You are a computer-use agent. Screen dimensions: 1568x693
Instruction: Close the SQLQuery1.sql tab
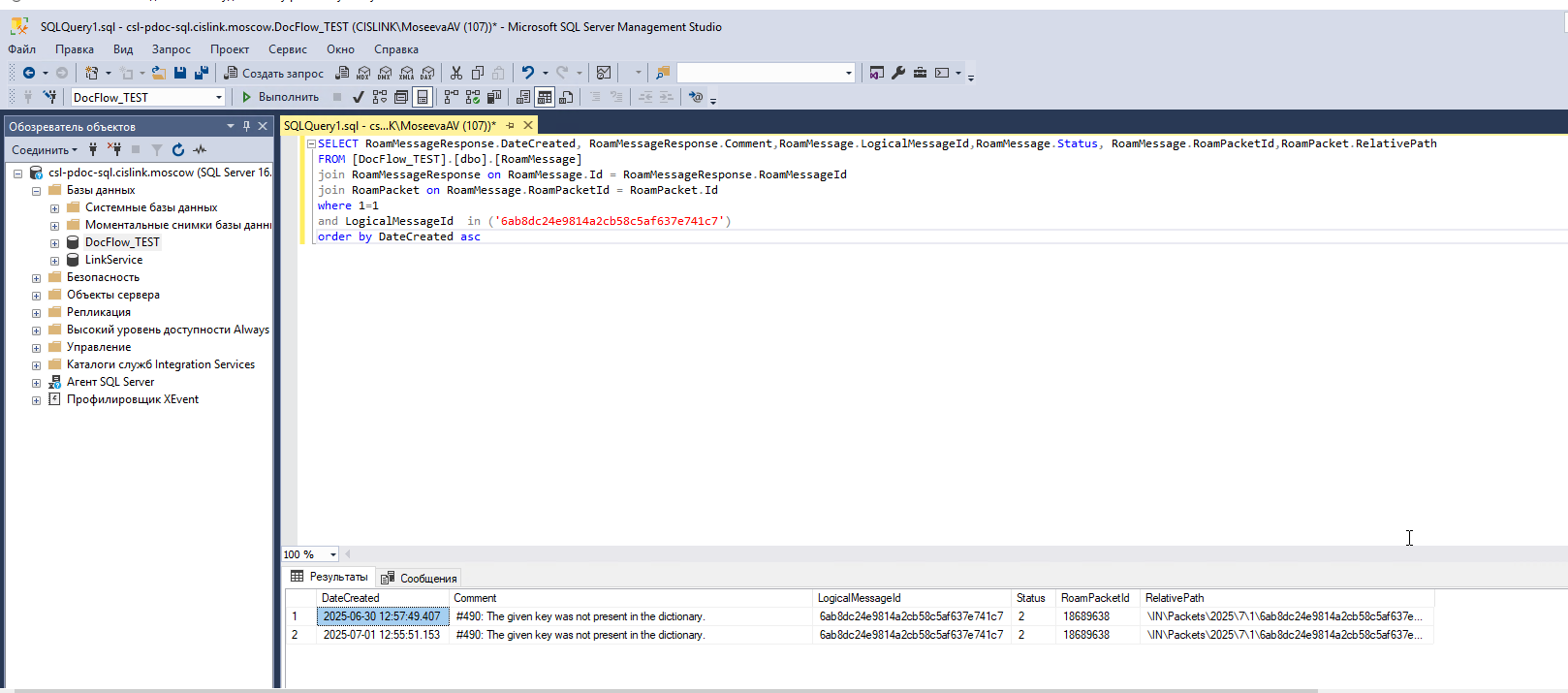(528, 125)
